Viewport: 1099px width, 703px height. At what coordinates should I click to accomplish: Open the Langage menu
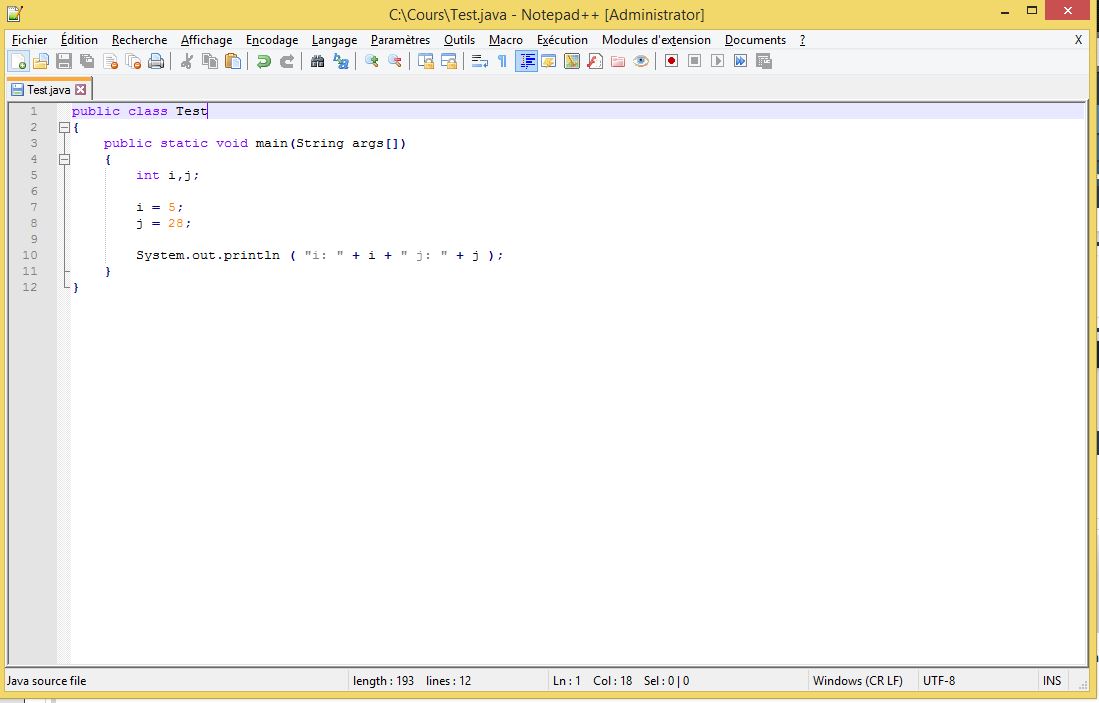tap(334, 40)
